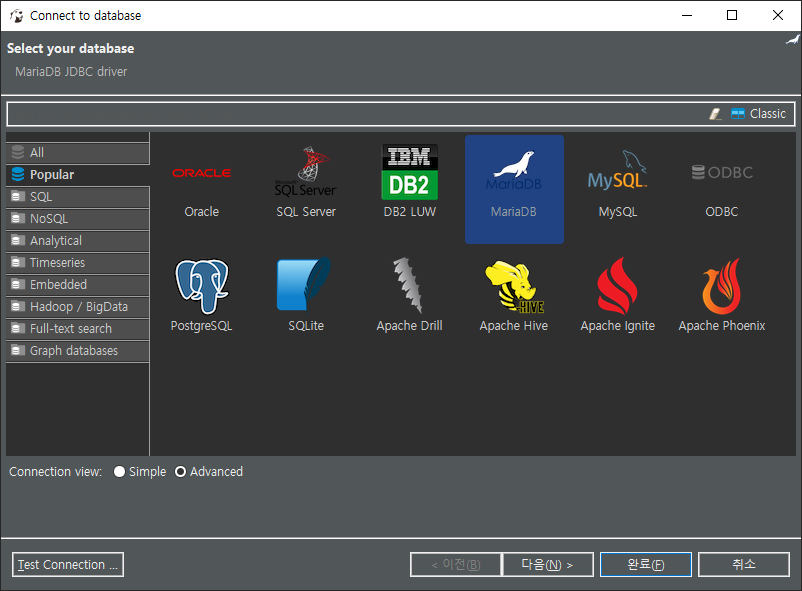Open the SQL category
802x591 pixels.
[78, 196]
